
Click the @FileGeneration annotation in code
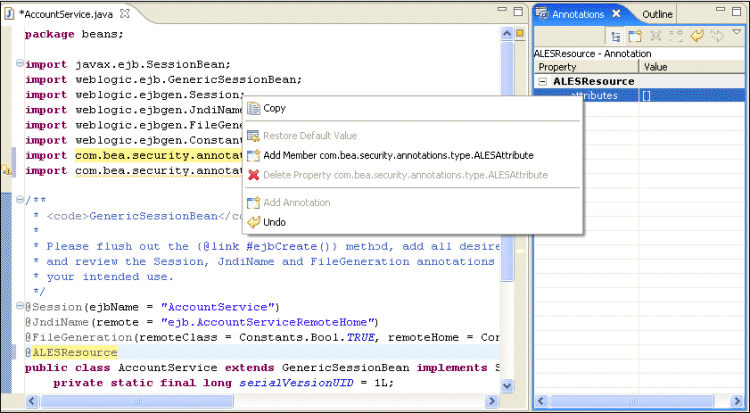[78, 337]
